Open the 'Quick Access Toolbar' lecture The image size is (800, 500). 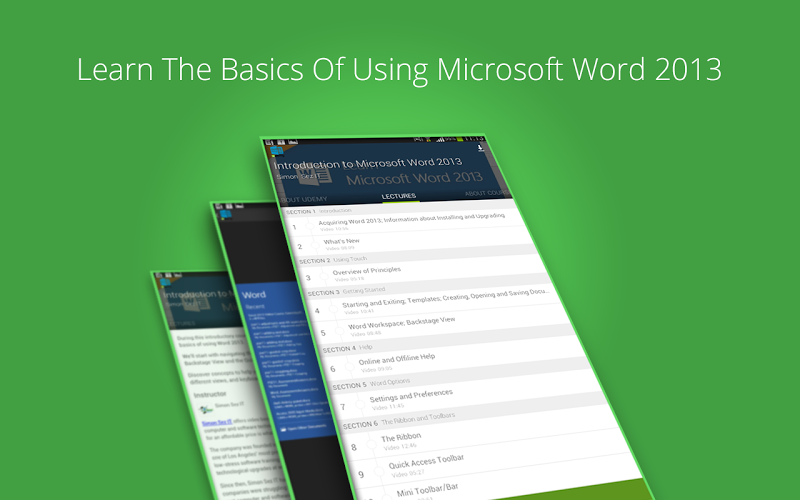[426, 461]
